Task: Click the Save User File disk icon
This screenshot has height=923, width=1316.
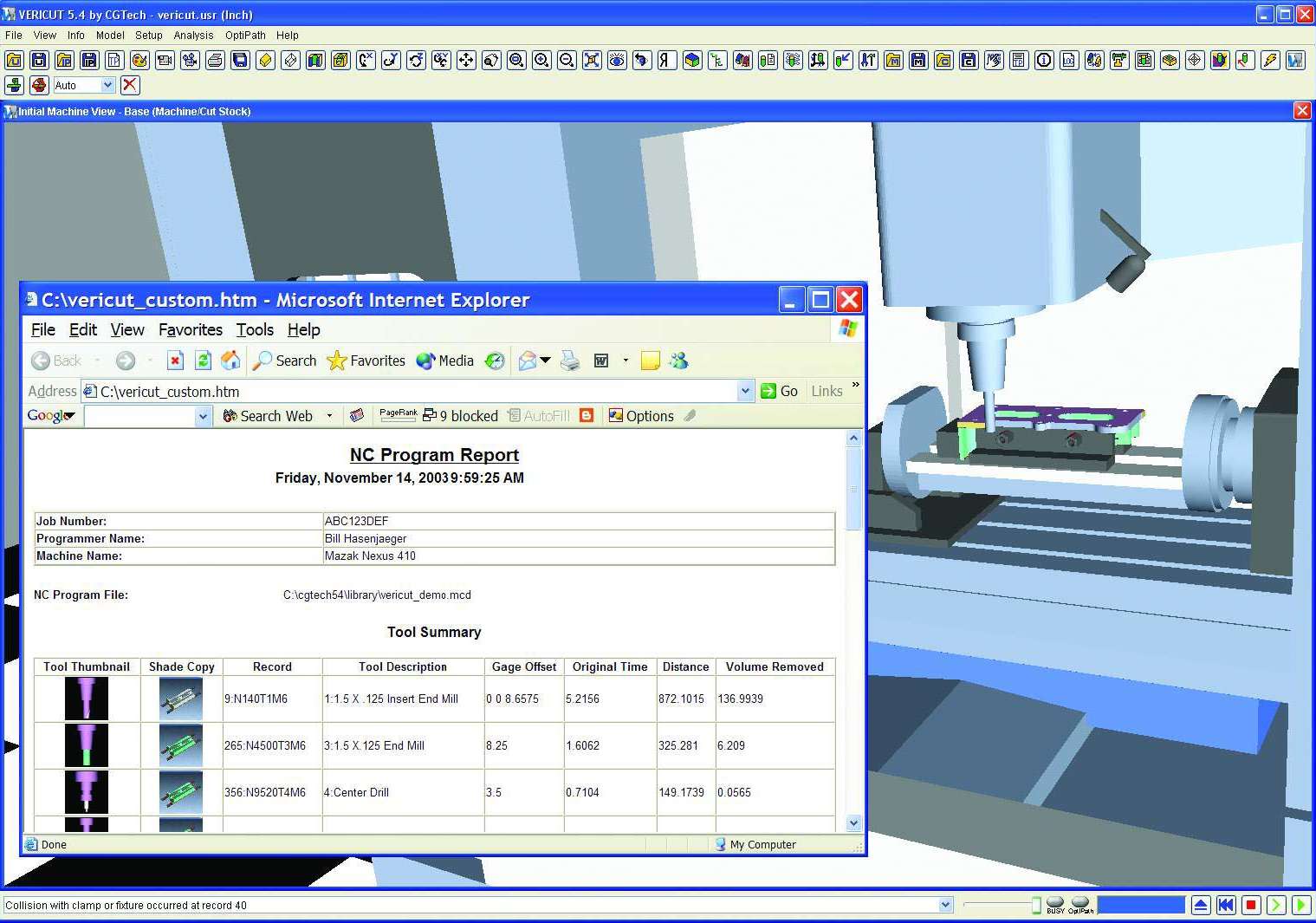Action: tap(39, 60)
